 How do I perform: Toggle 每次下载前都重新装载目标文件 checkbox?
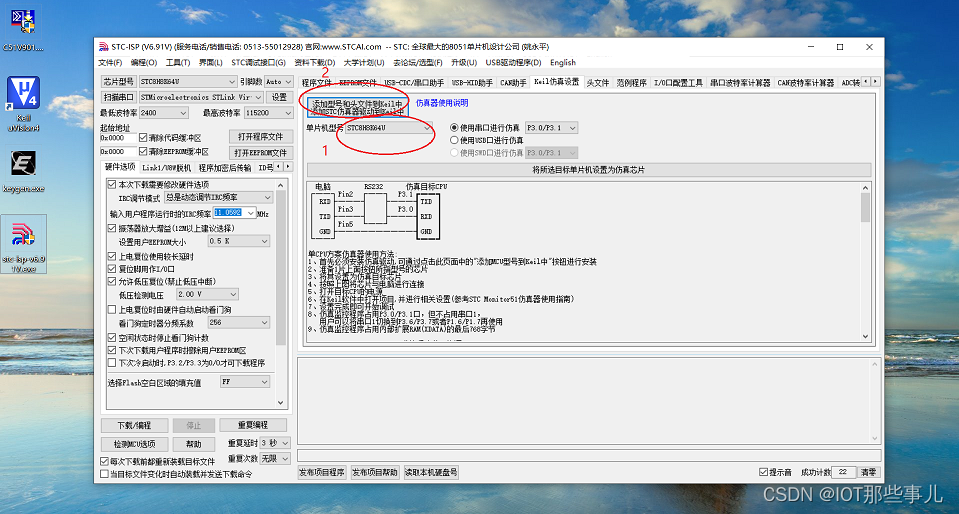[x=104, y=461]
